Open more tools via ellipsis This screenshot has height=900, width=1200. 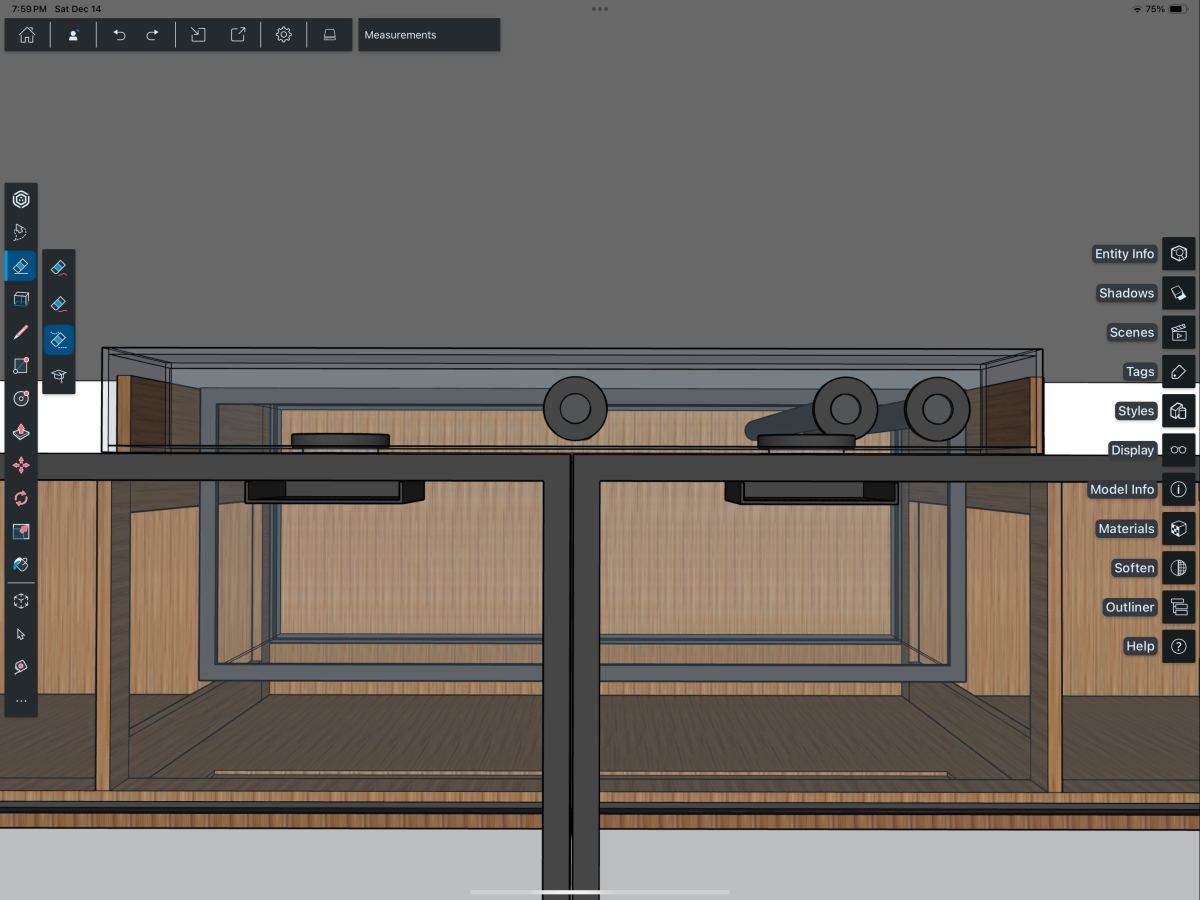[x=21, y=701]
